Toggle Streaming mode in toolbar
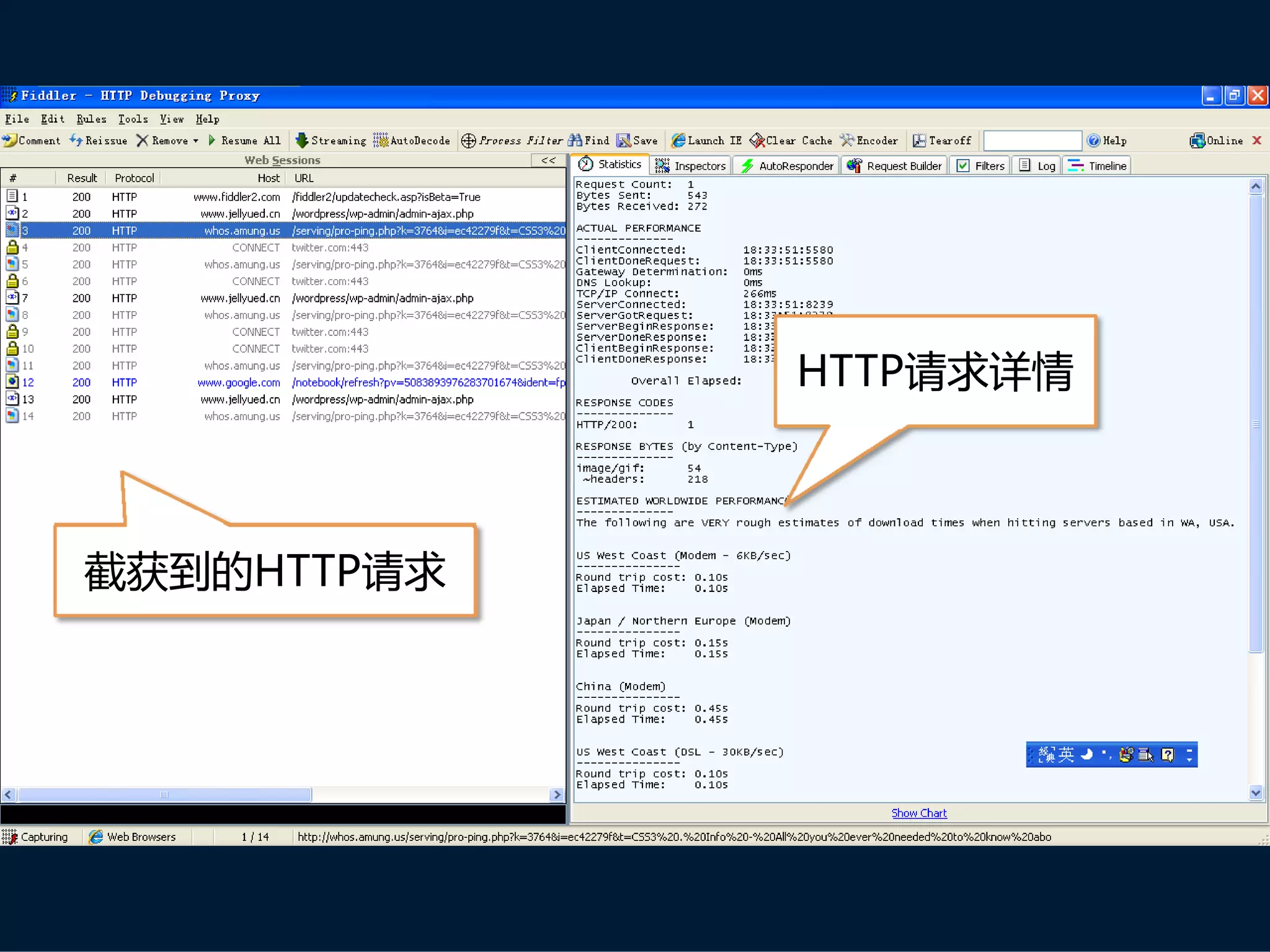The height and width of the screenshot is (952, 1270). (331, 141)
